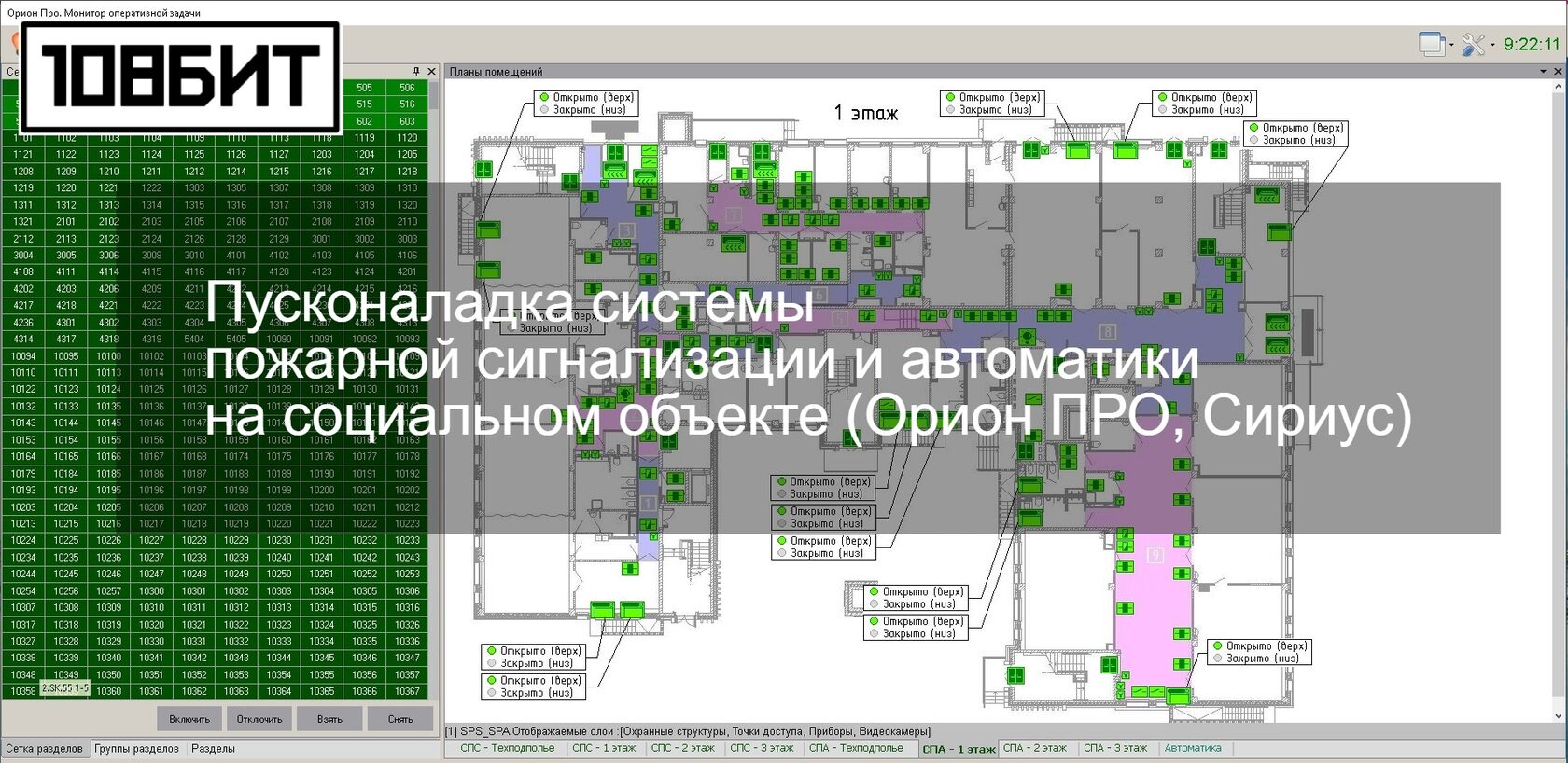The height and width of the screenshot is (763, 1568).
Task: Click damper icon linked to the upper-right corner label box
Action: click(x=1278, y=232)
